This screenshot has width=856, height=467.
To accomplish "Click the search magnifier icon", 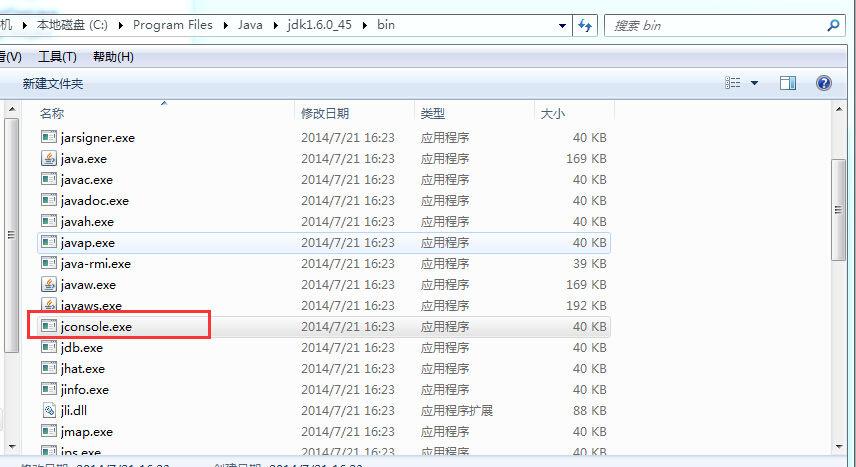I will pyautogui.click(x=833, y=25).
